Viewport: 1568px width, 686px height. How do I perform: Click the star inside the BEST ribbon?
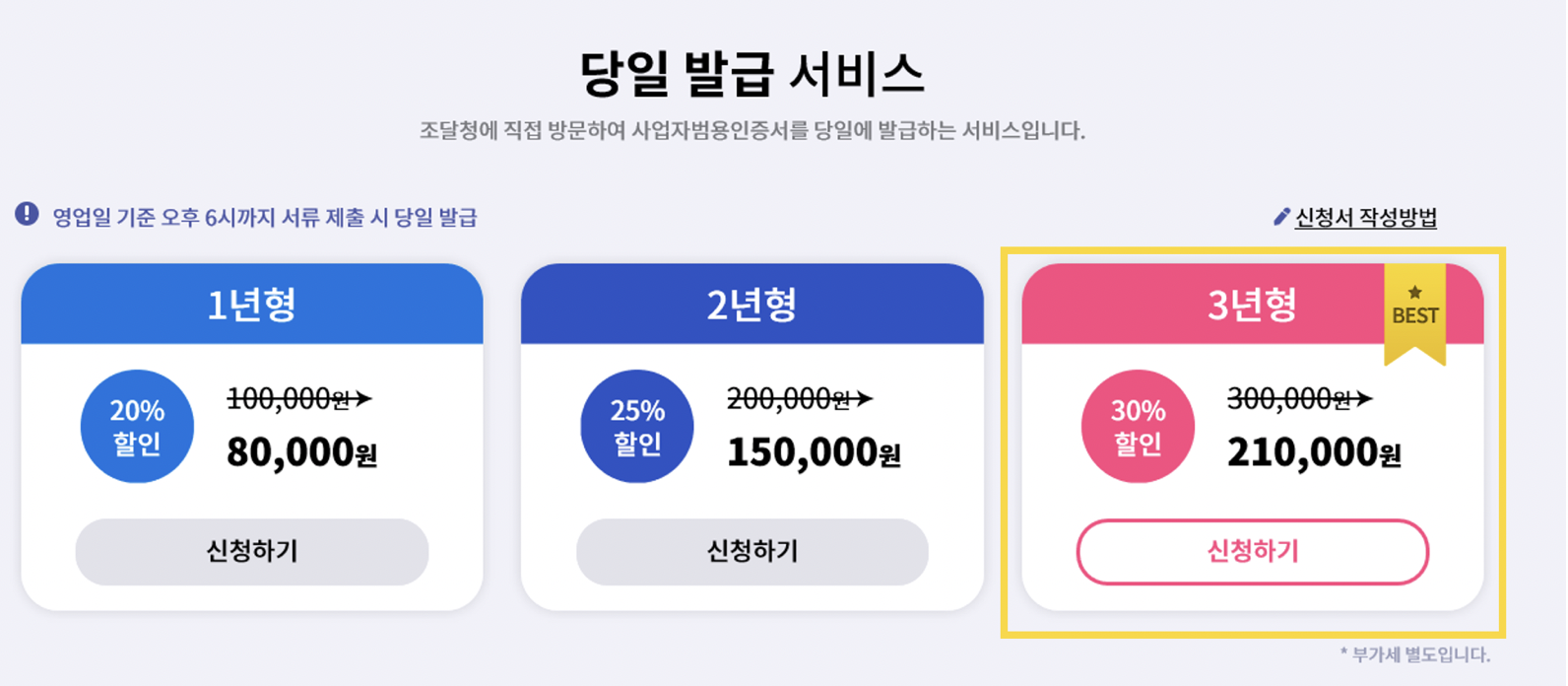[1415, 293]
